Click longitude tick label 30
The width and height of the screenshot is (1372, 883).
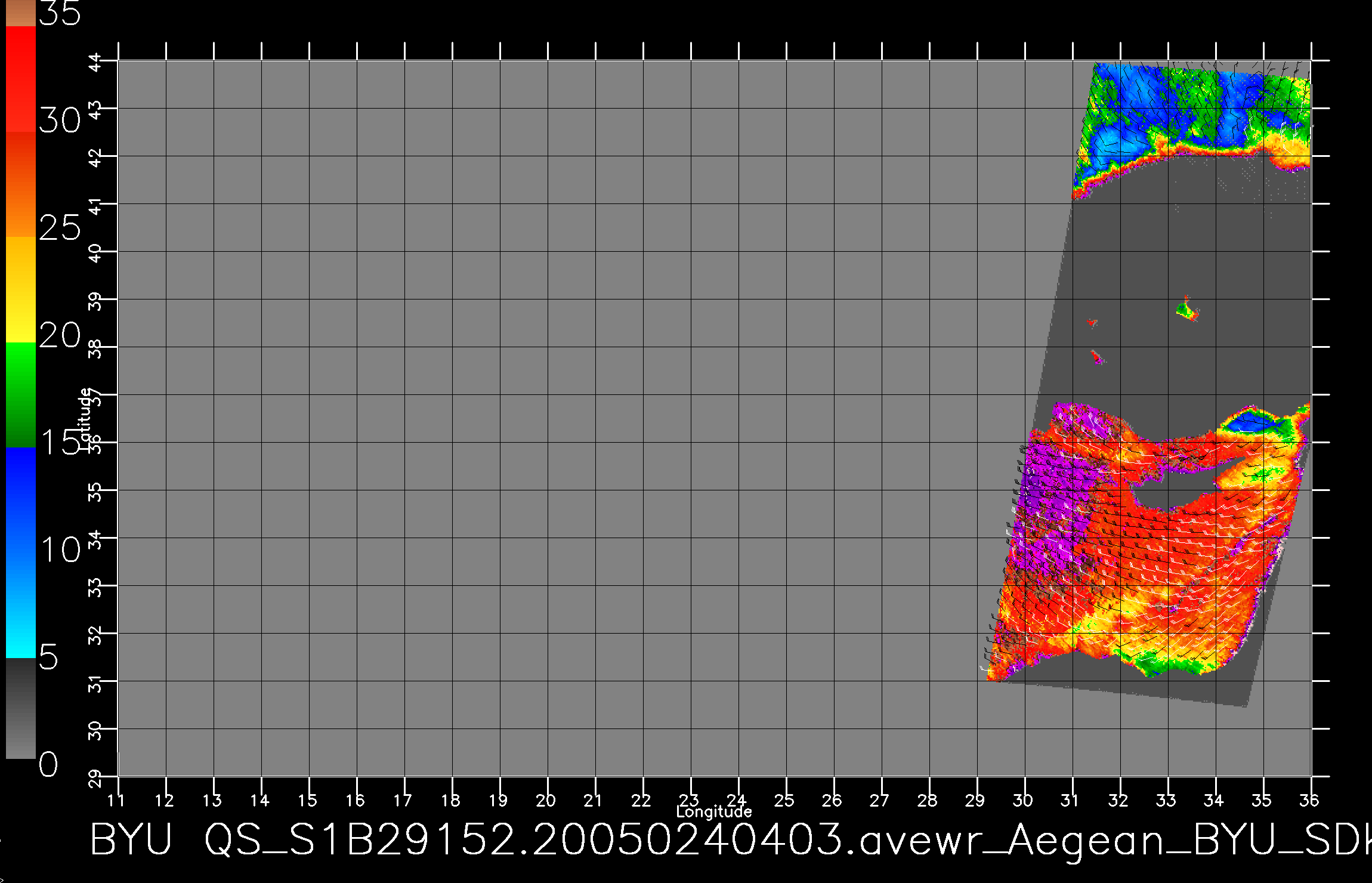[x=1023, y=800]
